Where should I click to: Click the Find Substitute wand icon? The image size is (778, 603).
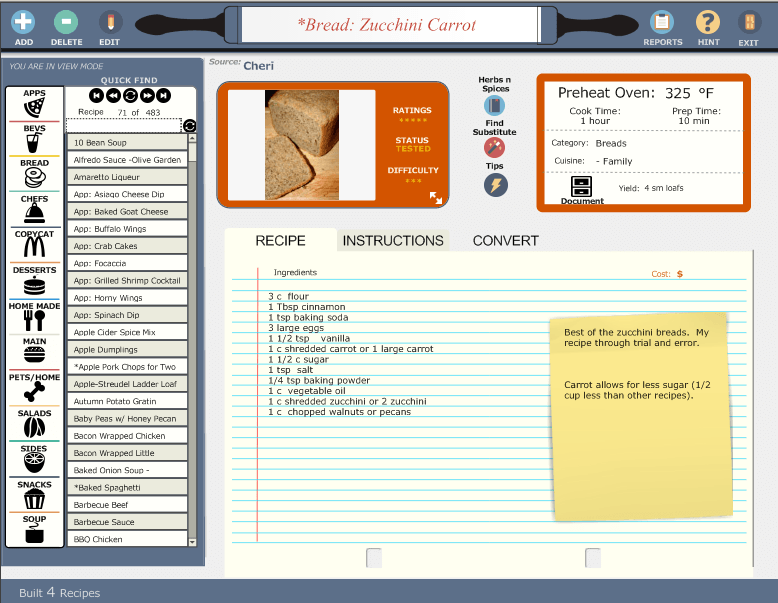pyautogui.click(x=495, y=147)
